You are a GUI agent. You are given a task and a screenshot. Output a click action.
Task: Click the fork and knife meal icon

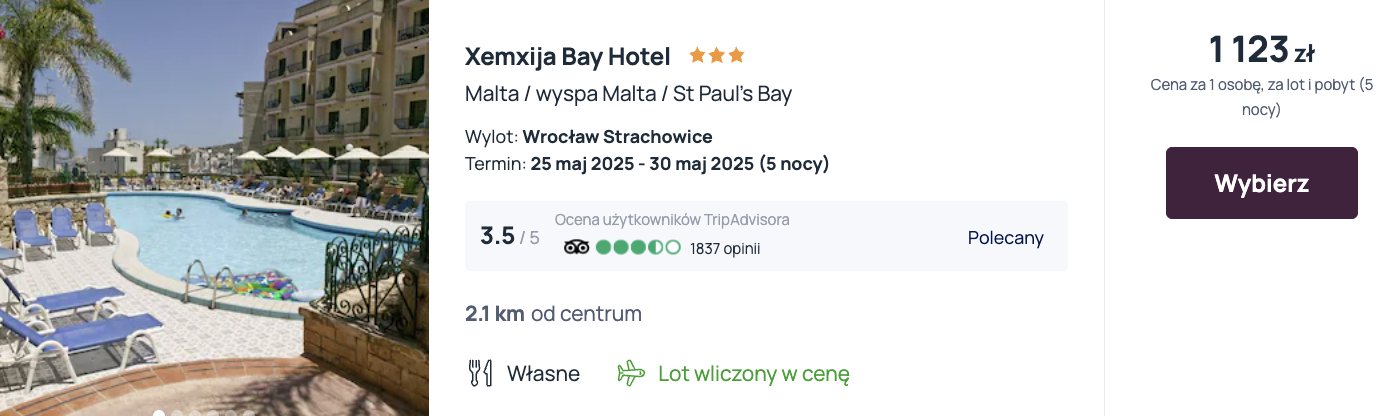480,374
